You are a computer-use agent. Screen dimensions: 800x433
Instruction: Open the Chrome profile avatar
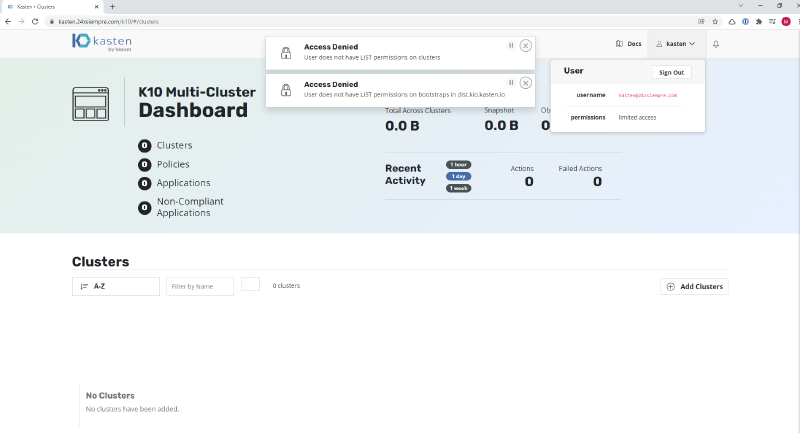[786, 21]
